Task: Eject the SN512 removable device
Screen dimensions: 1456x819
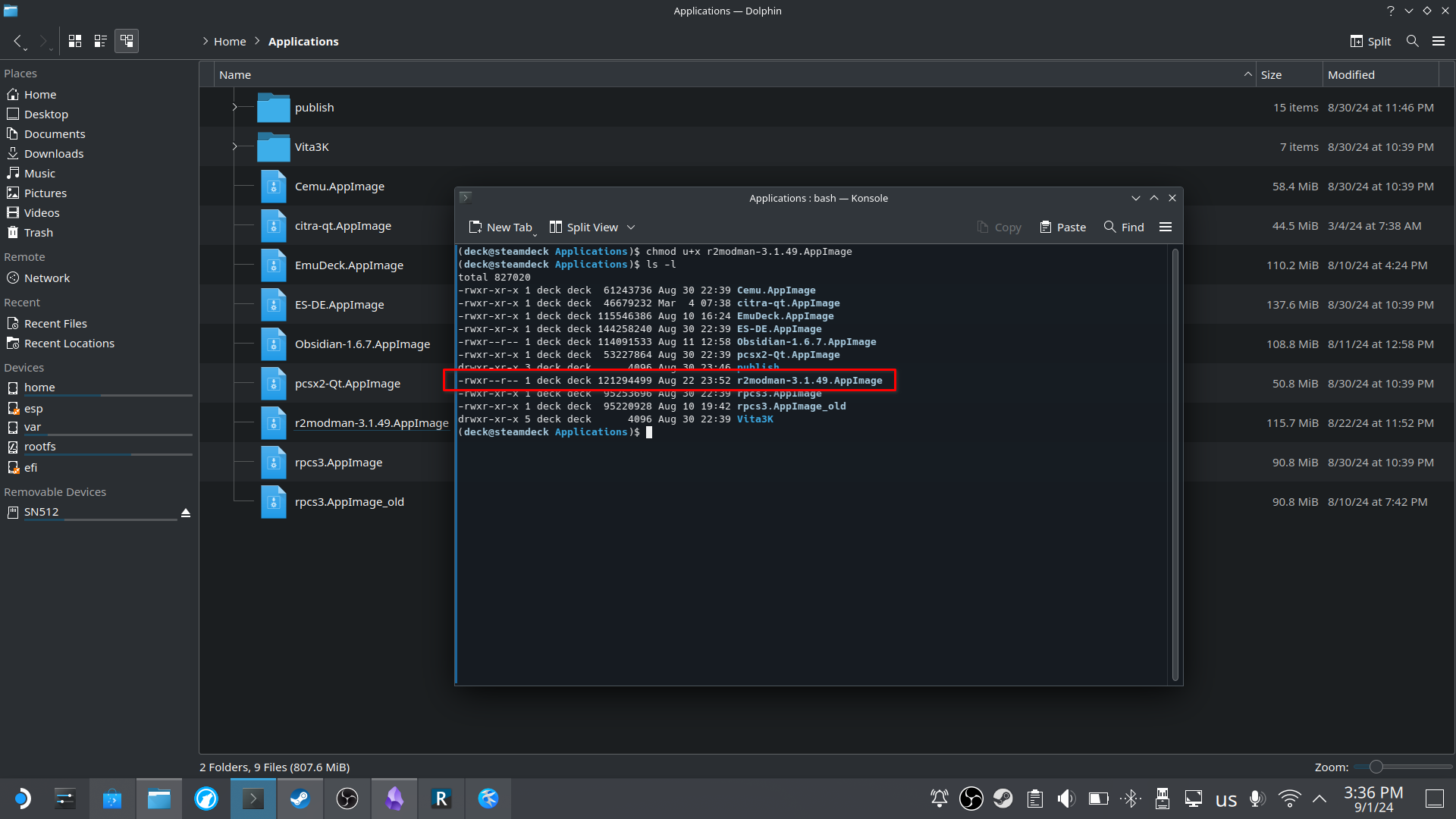Action: [x=186, y=513]
